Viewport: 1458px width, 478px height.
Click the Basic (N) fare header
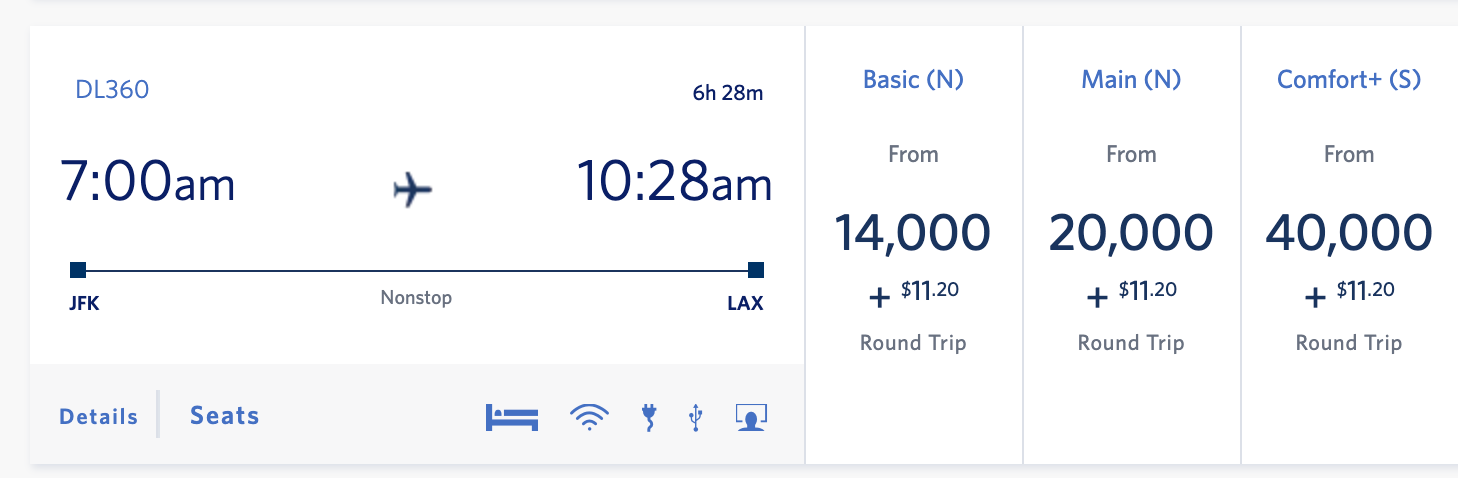913,80
